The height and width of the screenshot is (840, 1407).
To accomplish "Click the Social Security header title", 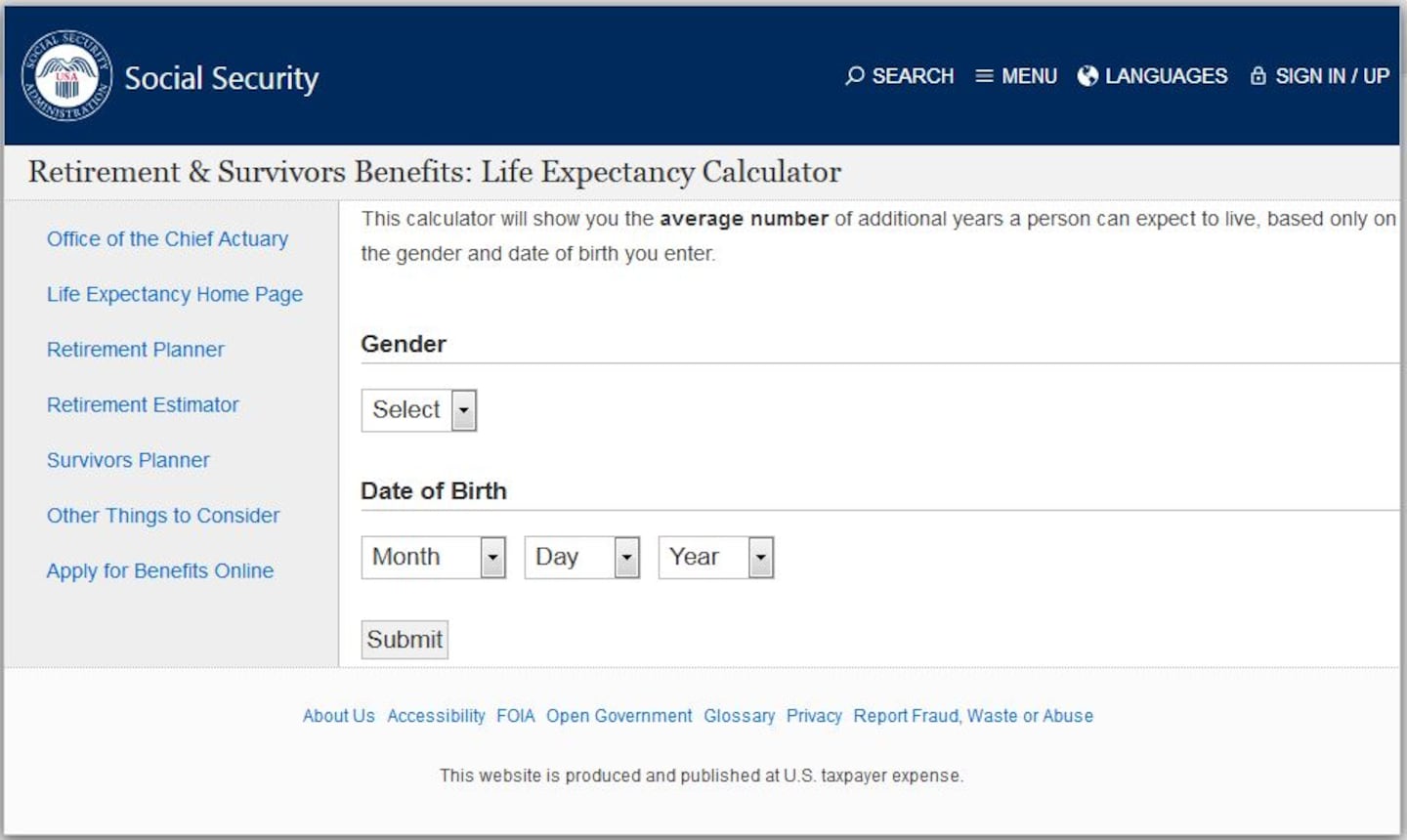I will pos(222,78).
